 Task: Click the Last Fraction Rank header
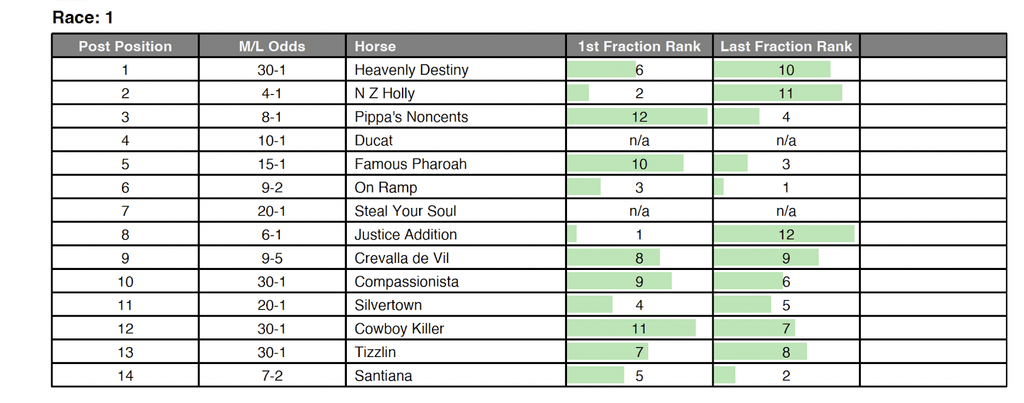(786, 46)
